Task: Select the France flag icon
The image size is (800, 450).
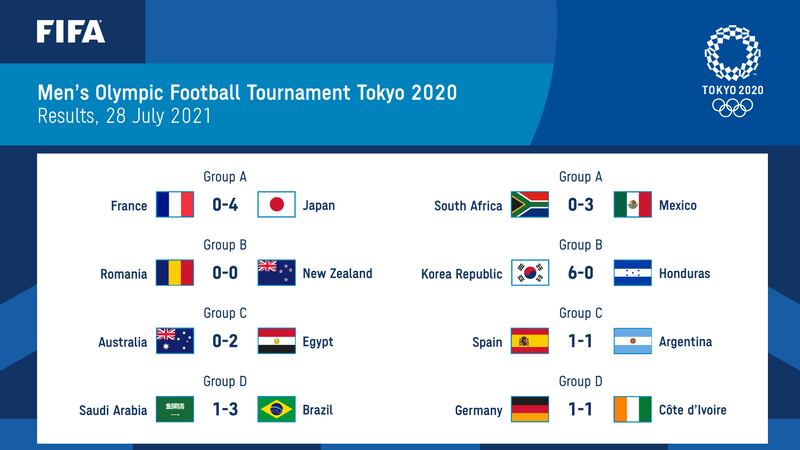Action: pos(175,205)
